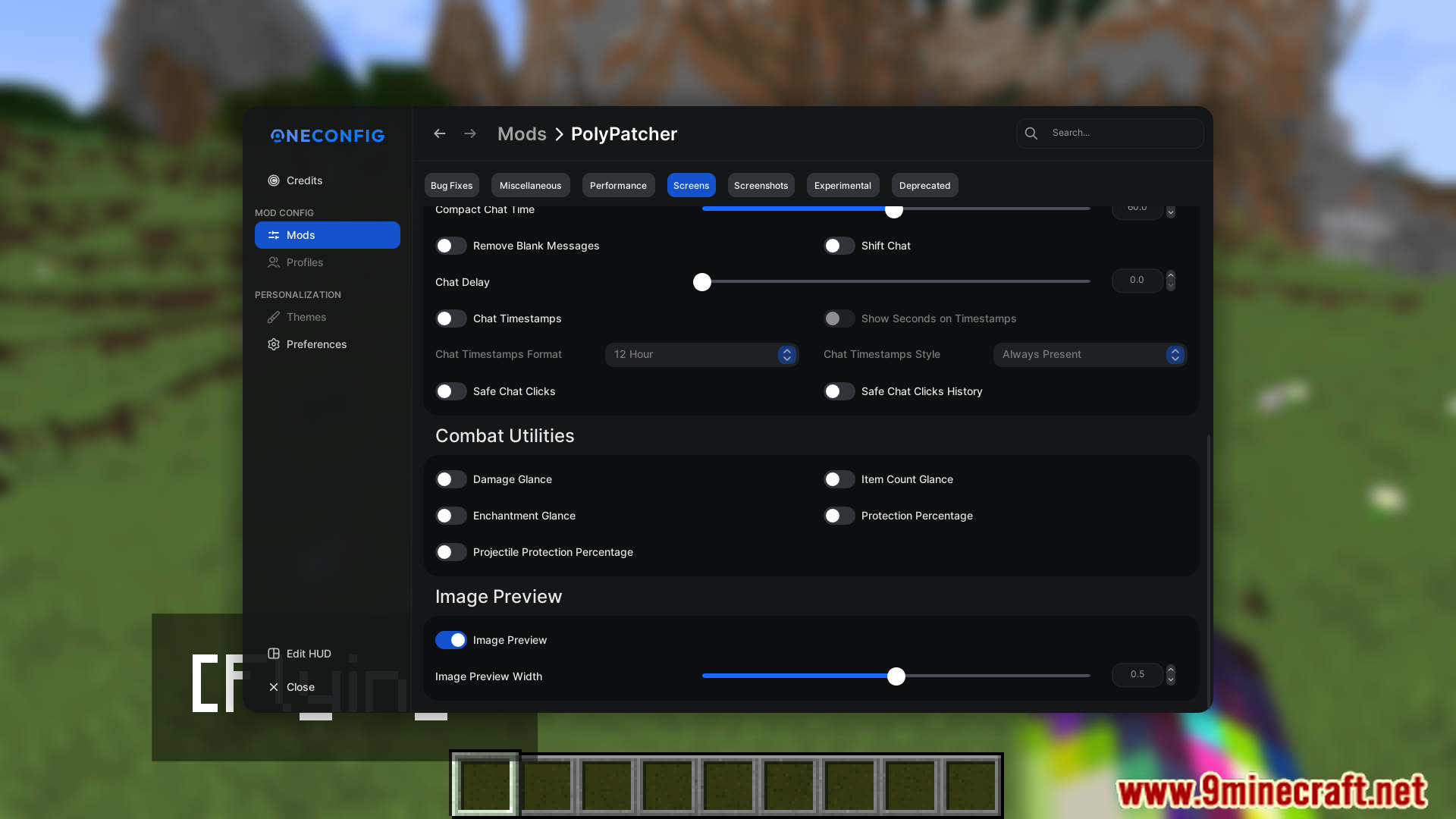The height and width of the screenshot is (819, 1456).
Task: Click the Image Preview section heading
Action: [x=499, y=597]
